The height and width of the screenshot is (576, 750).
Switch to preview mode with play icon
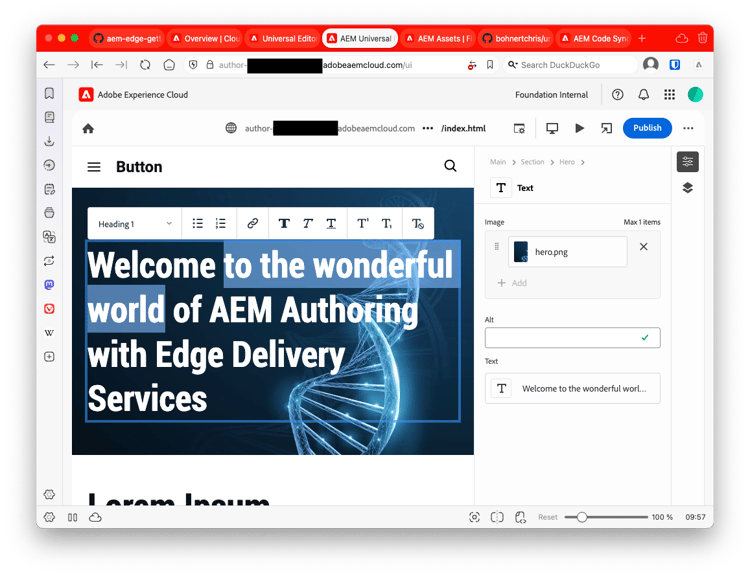click(x=579, y=128)
